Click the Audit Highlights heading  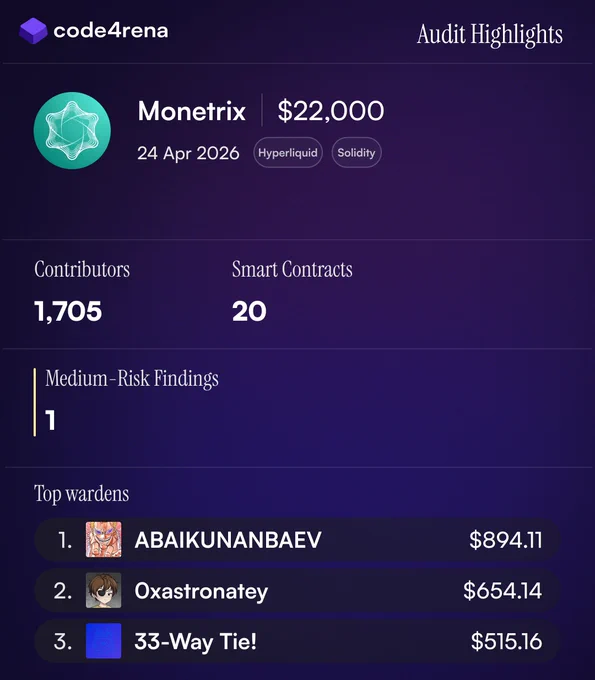[x=490, y=35]
